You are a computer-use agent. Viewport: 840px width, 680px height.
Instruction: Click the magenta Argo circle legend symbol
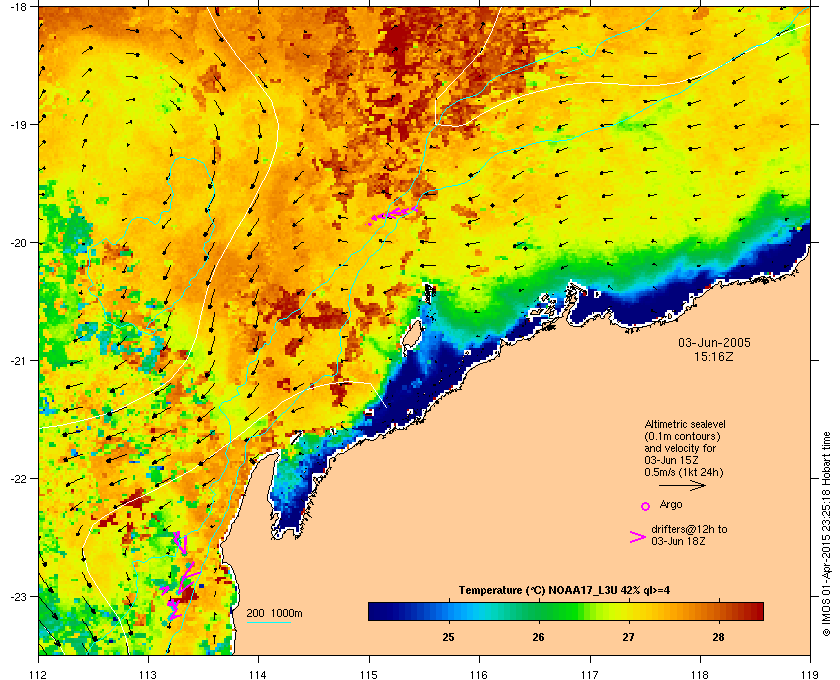pos(646,506)
